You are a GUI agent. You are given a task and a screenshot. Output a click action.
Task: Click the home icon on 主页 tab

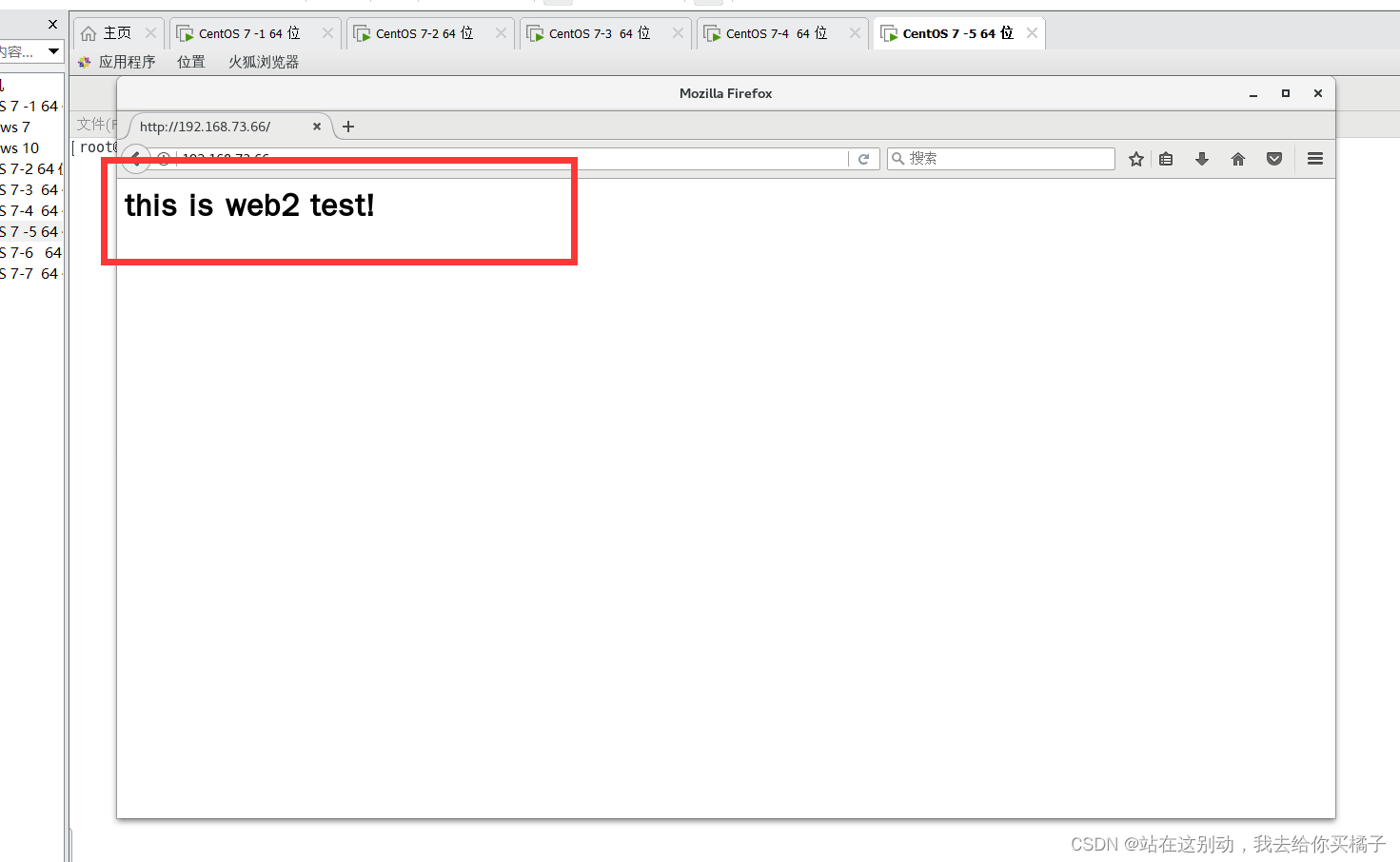(89, 33)
